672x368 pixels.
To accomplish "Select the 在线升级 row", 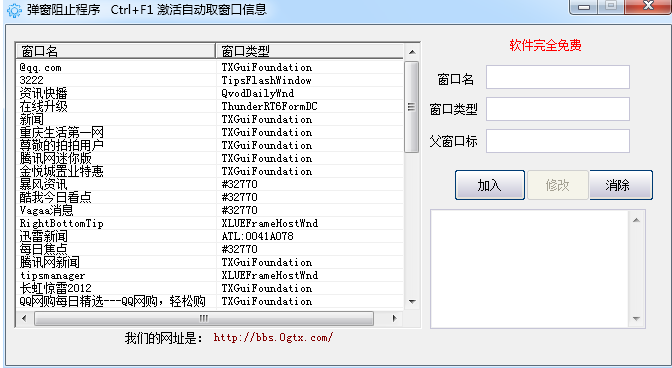I will click(210, 106).
